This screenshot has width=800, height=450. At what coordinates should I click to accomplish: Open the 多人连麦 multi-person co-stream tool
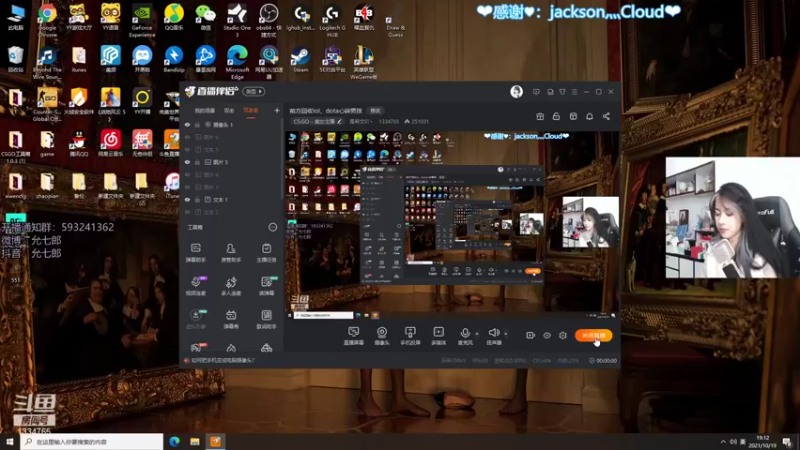click(x=231, y=286)
